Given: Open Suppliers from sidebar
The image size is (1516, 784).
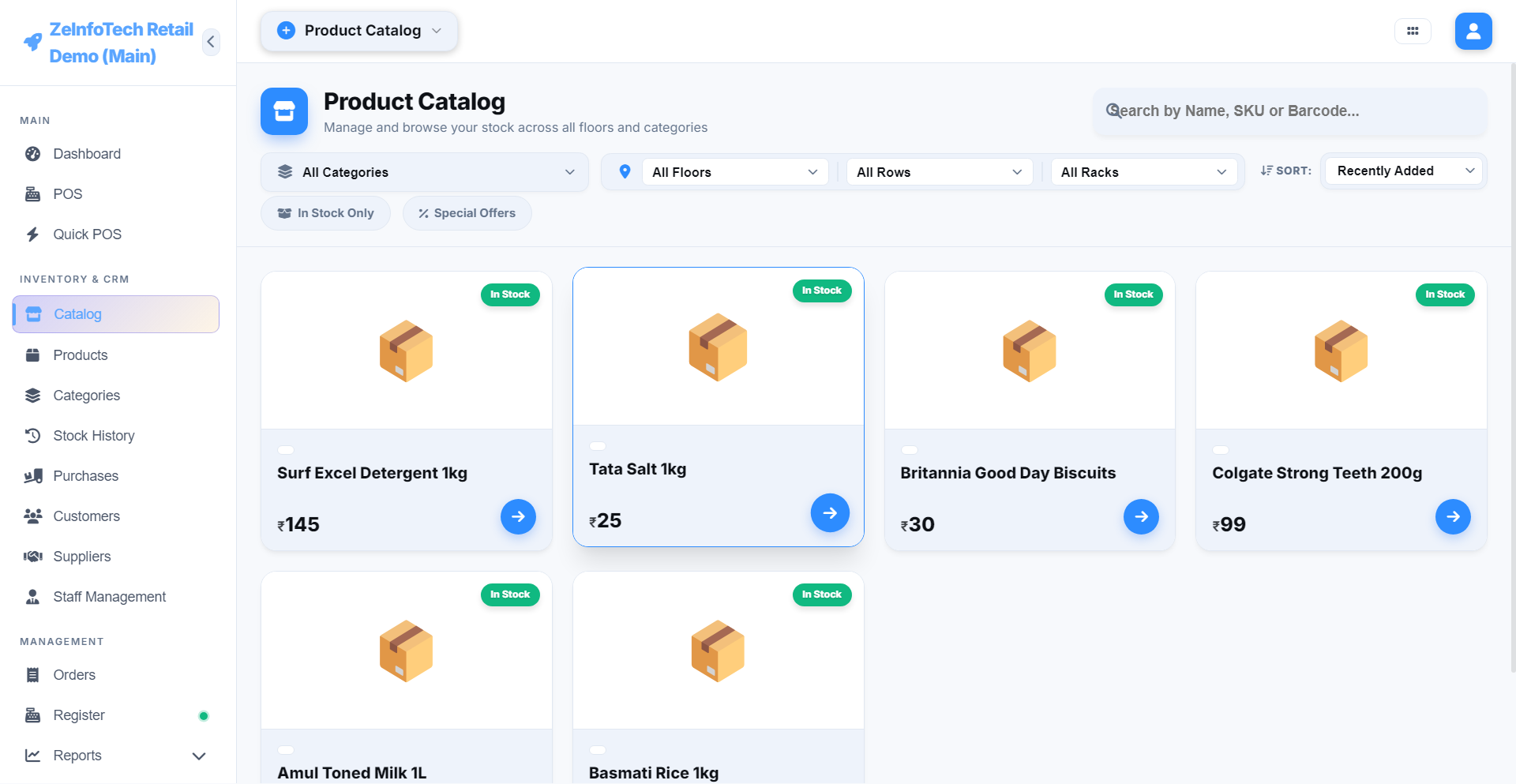Looking at the screenshot, I should coord(116,557).
